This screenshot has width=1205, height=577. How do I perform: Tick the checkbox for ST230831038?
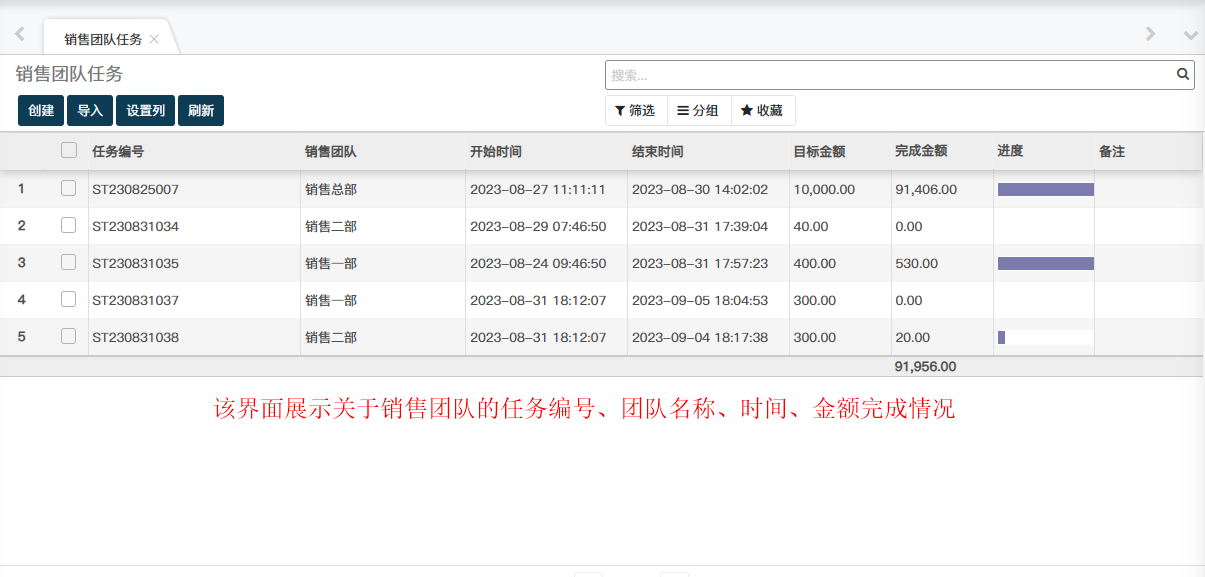click(x=69, y=337)
